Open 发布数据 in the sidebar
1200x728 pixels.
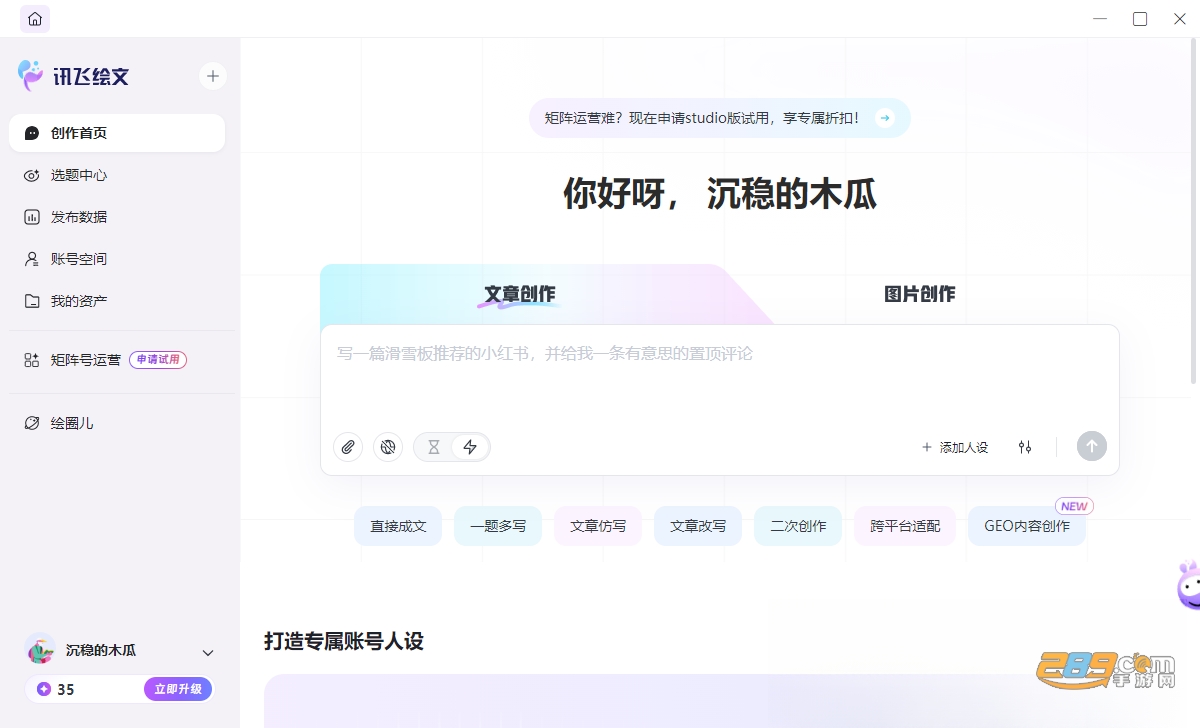(x=117, y=217)
